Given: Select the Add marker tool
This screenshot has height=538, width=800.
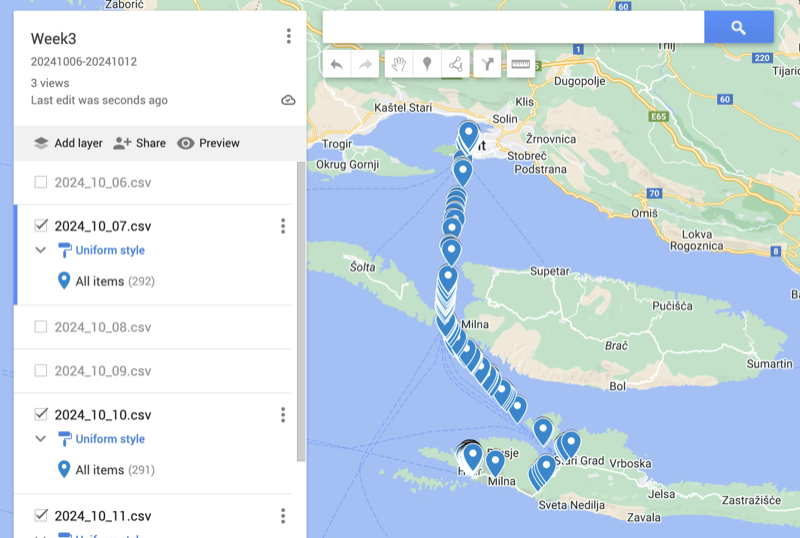Looking at the screenshot, I should tap(427, 65).
